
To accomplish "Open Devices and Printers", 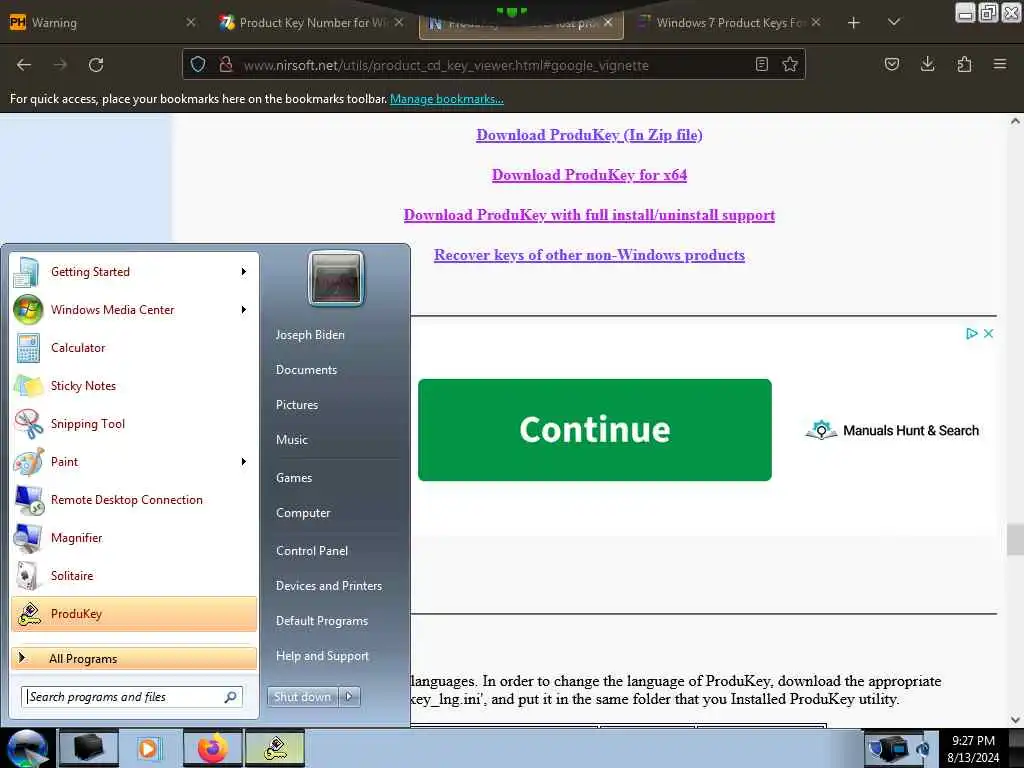I will [x=328, y=586].
